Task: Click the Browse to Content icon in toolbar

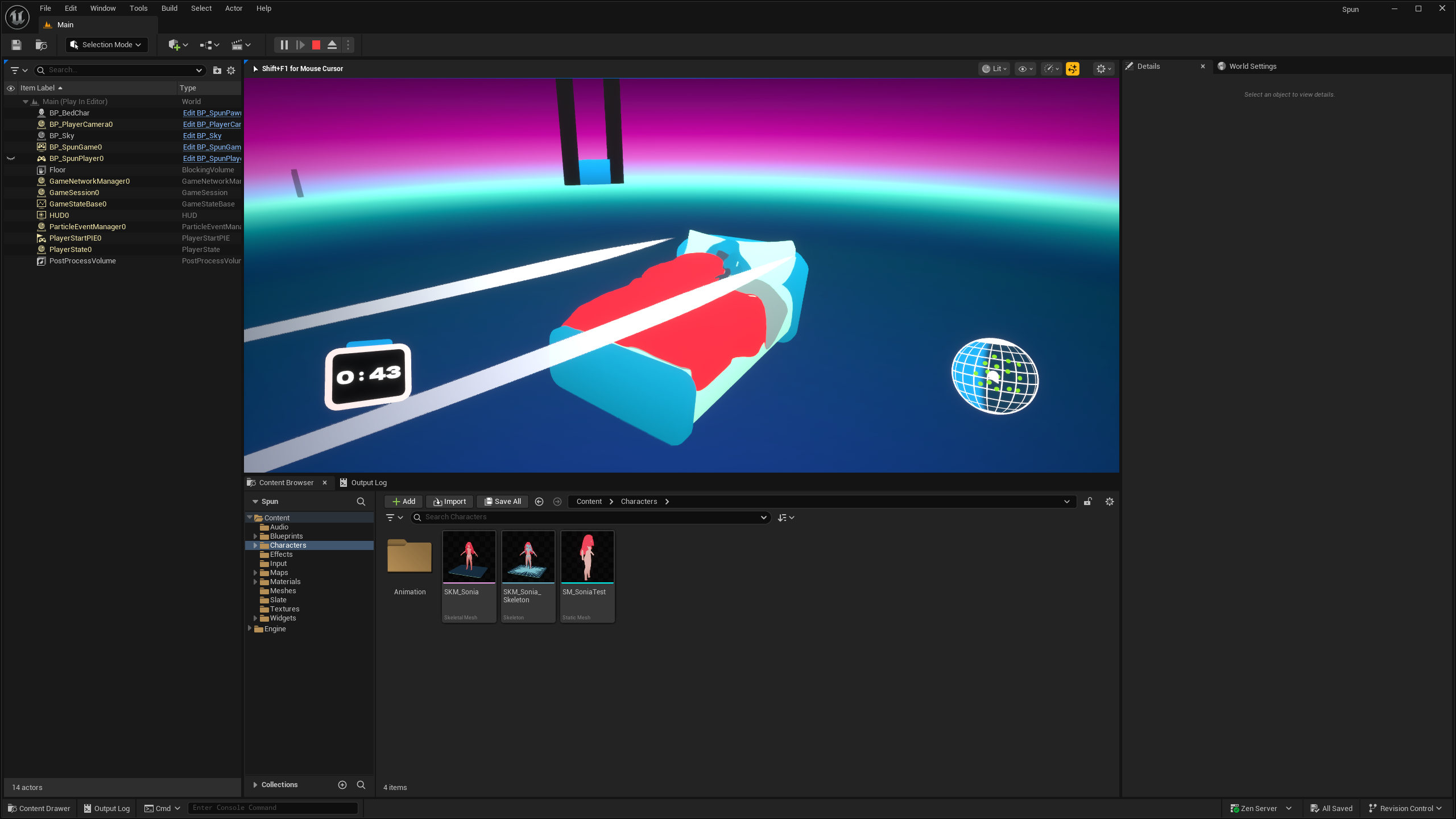Action: point(41,45)
